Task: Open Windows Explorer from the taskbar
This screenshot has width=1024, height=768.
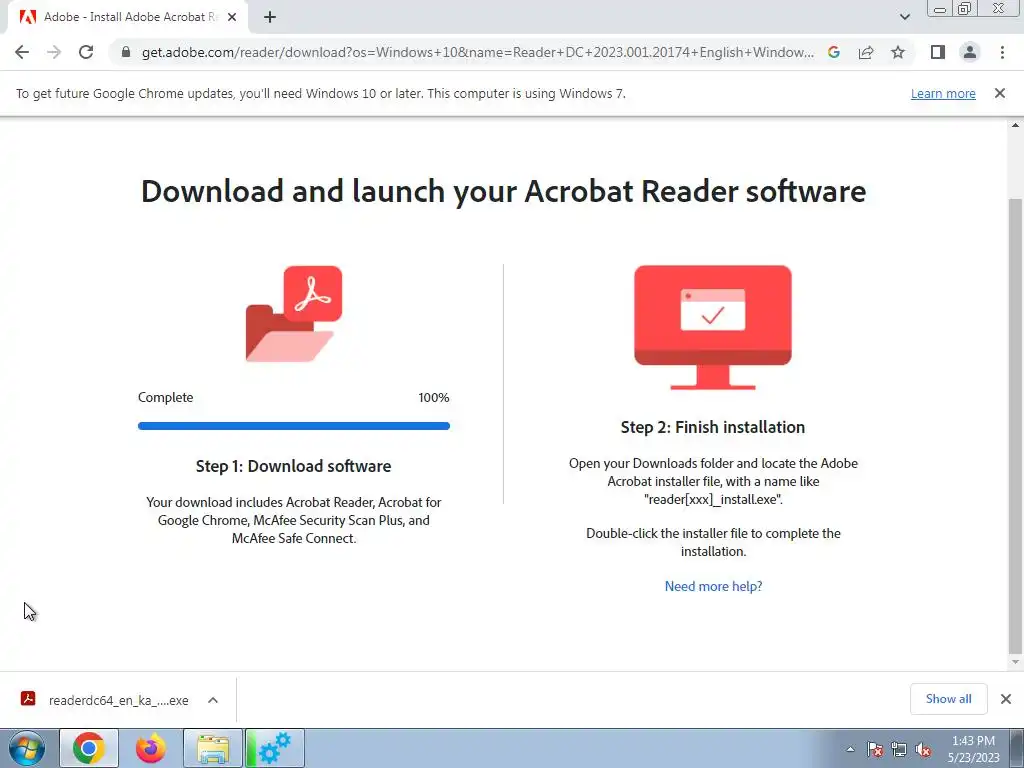Action: 213,748
